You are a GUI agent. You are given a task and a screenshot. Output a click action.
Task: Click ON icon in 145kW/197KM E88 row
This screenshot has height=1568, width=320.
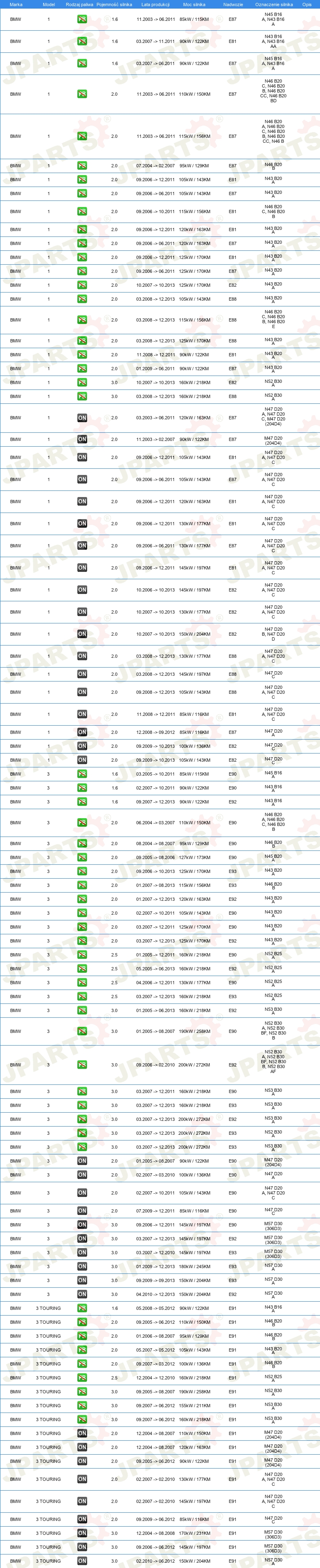pyautogui.click(x=82, y=674)
